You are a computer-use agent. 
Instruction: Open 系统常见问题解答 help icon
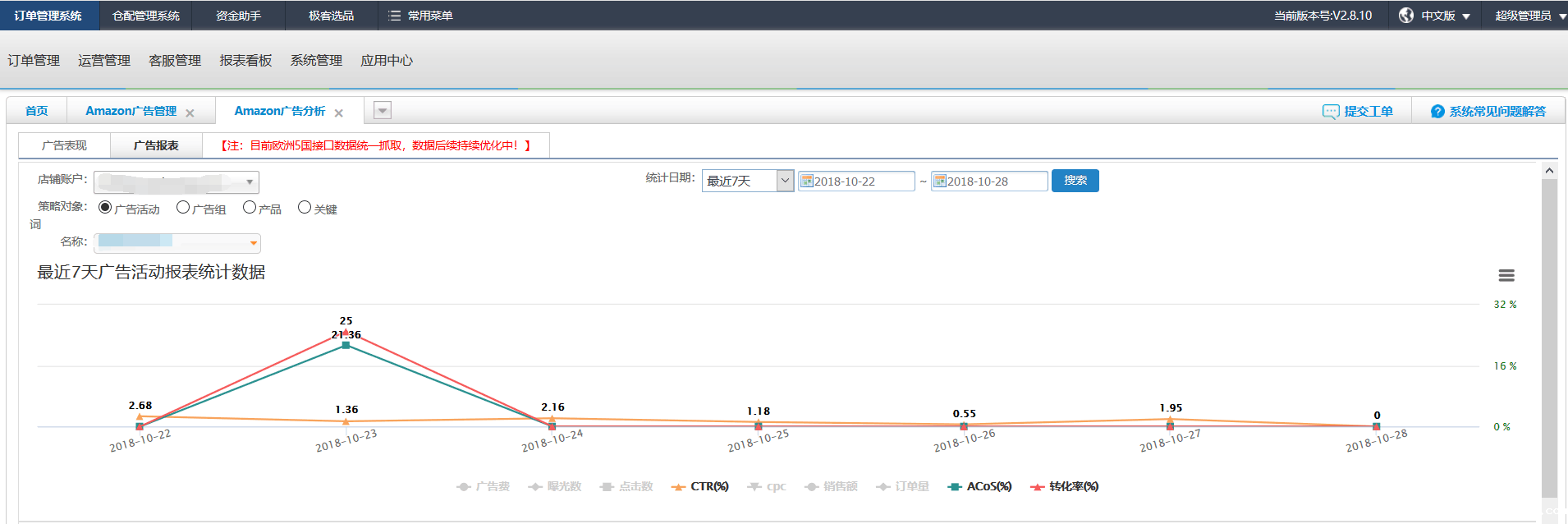pos(1437,112)
